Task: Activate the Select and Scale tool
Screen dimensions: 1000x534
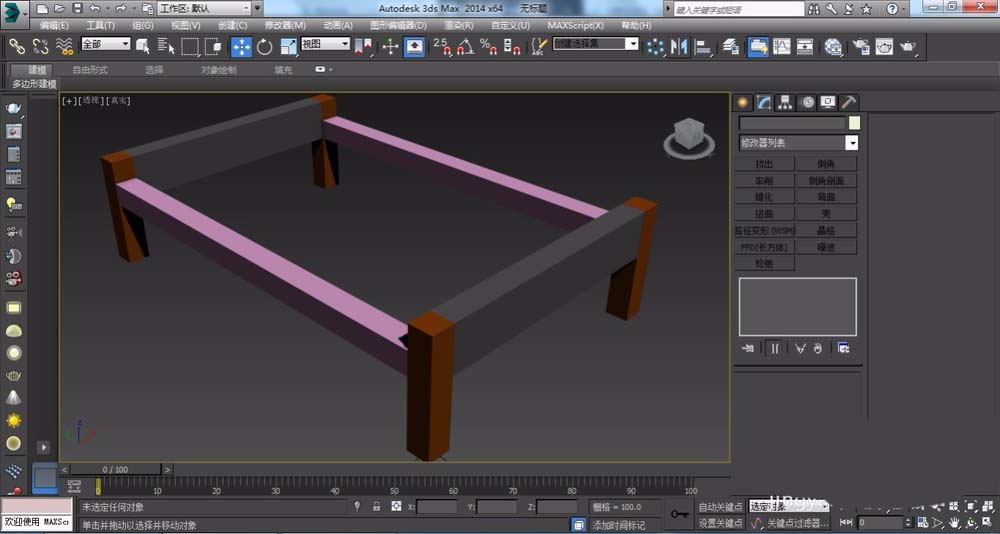Action: pyautogui.click(x=289, y=47)
